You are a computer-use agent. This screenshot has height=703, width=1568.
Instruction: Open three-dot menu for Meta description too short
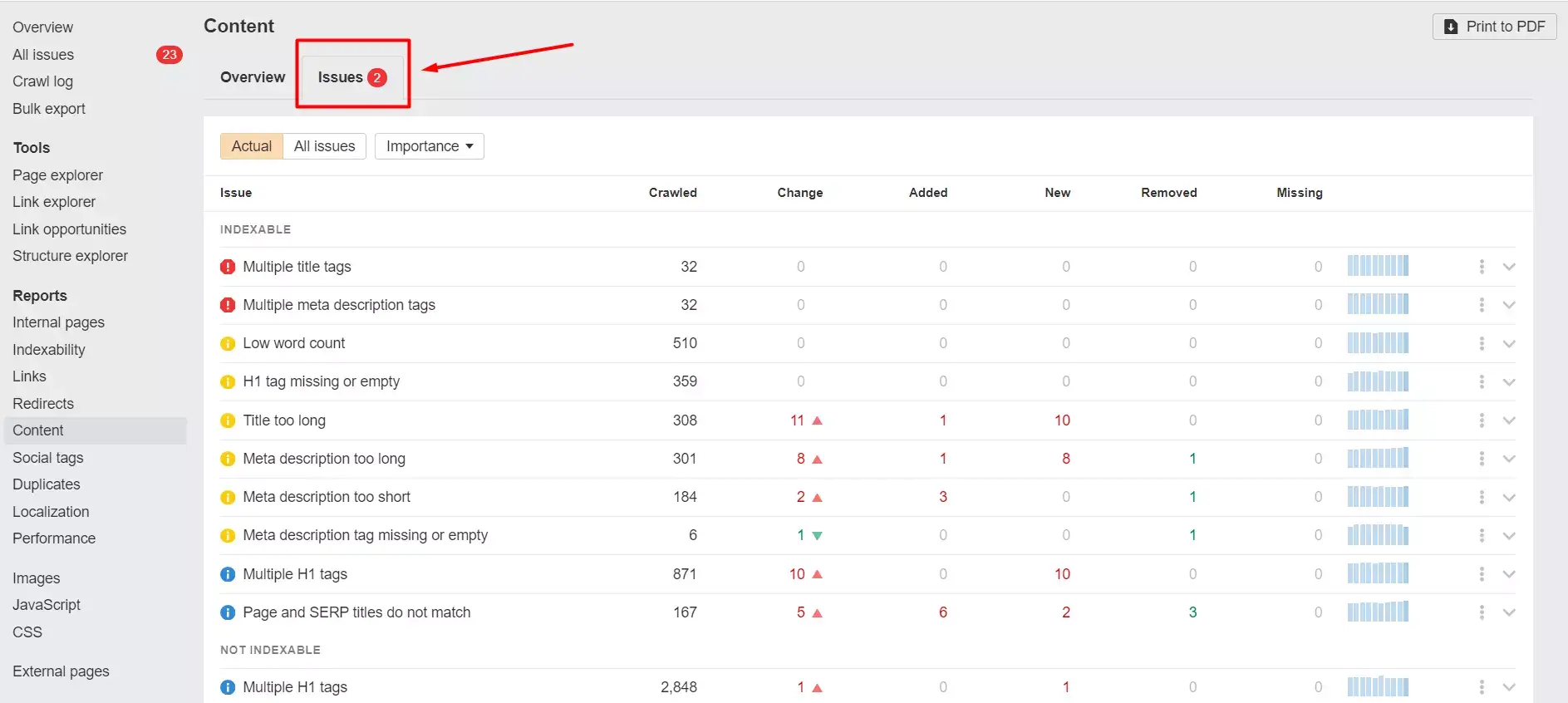click(1482, 497)
